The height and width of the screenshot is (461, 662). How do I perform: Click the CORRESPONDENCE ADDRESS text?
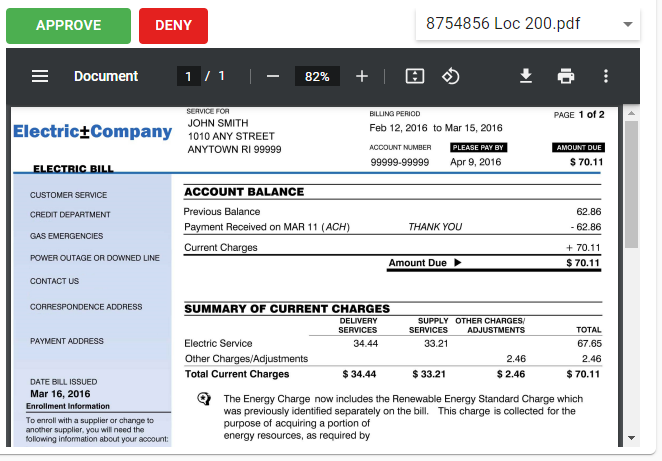click(x=86, y=307)
